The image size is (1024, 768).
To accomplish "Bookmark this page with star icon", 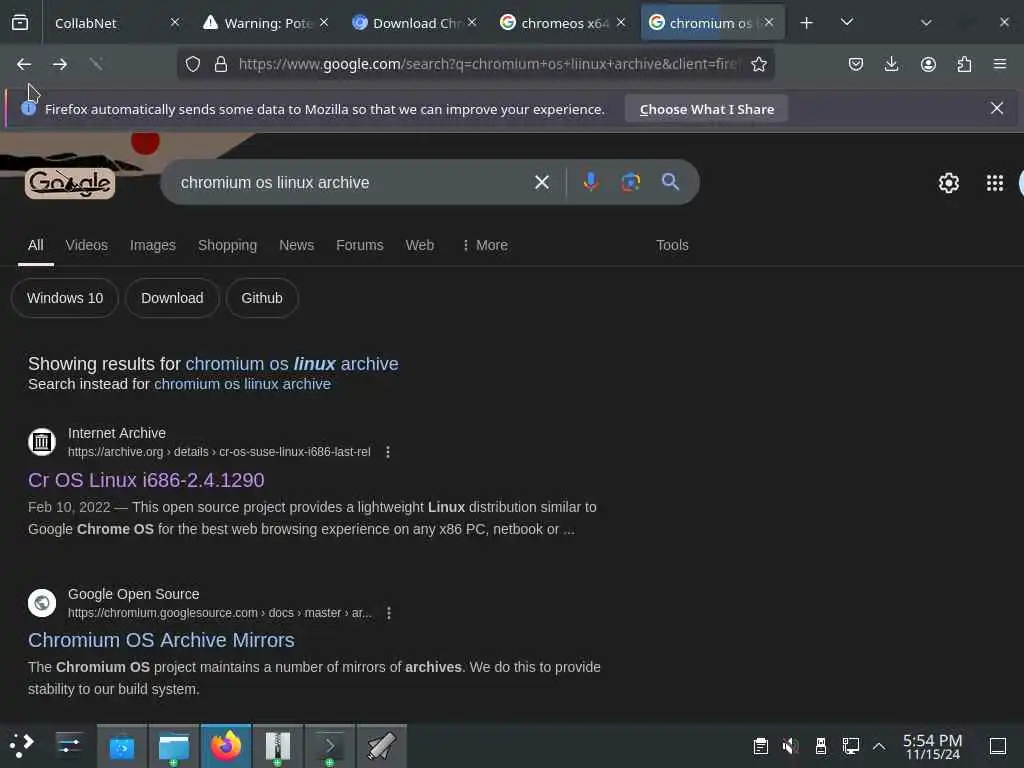I will click(x=758, y=64).
